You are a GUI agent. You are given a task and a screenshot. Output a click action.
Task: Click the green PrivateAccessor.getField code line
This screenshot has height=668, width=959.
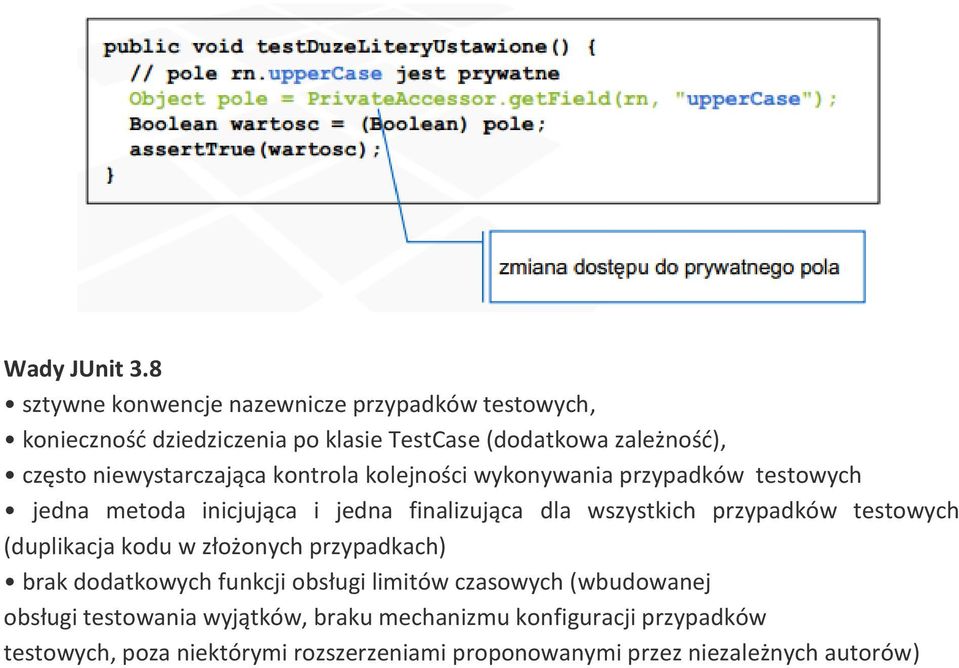(483, 99)
